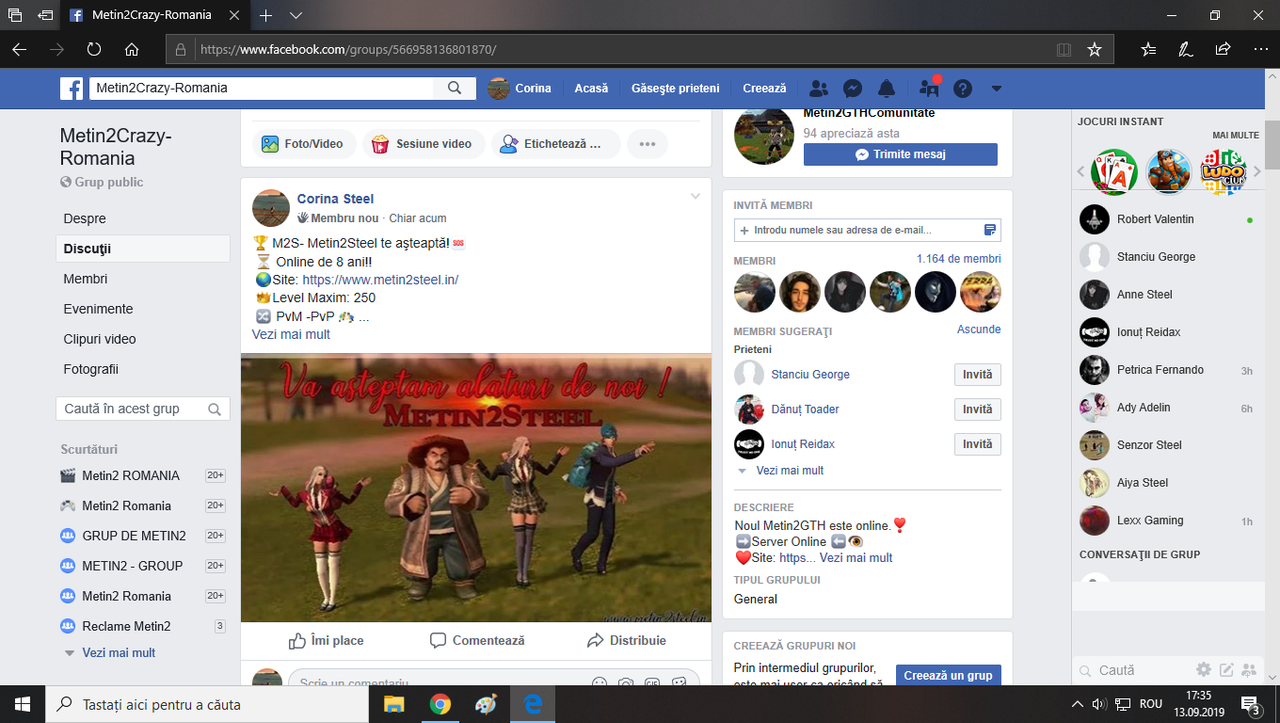Viewport: 1280px width, 723px height.
Task: Click the Caută în acest grup field
Action: (x=143, y=409)
